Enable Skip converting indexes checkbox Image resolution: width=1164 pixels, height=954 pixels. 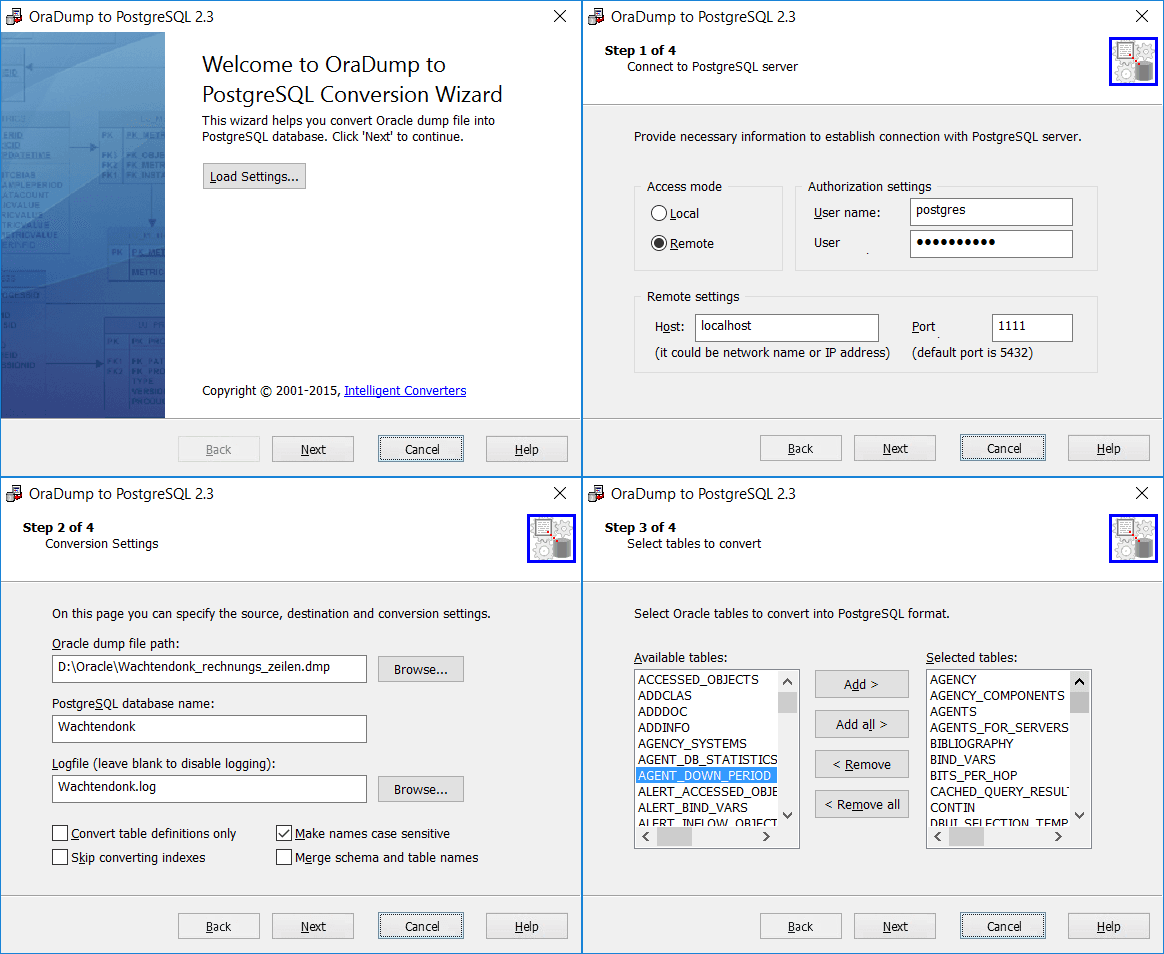[x=60, y=857]
